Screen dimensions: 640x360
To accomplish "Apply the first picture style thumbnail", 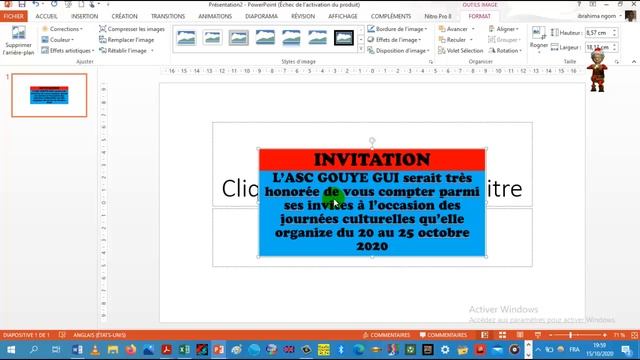I will pyautogui.click(x=186, y=38).
